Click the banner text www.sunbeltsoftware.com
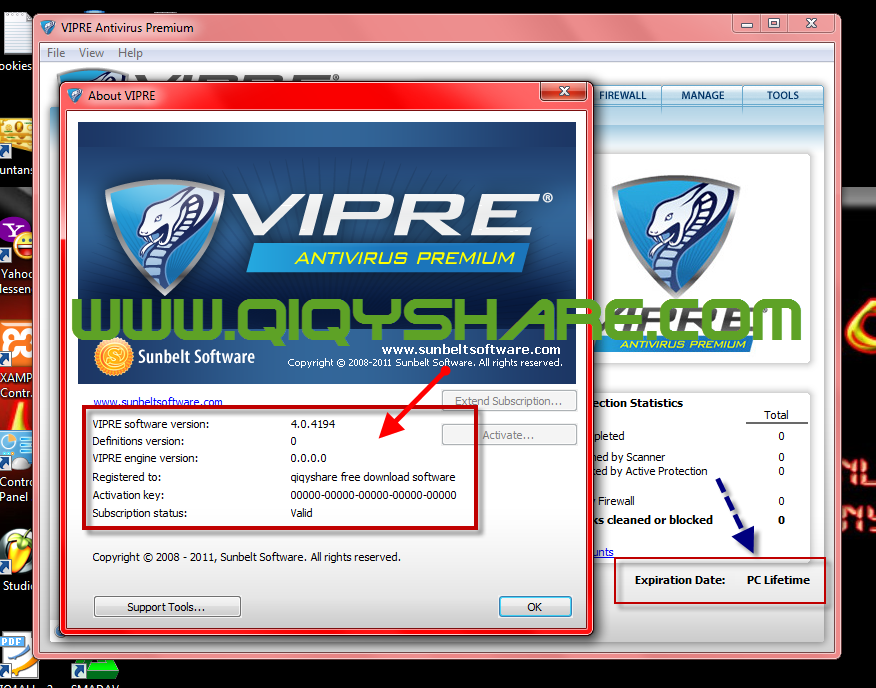Screen dimensions: 876x688 471,350
